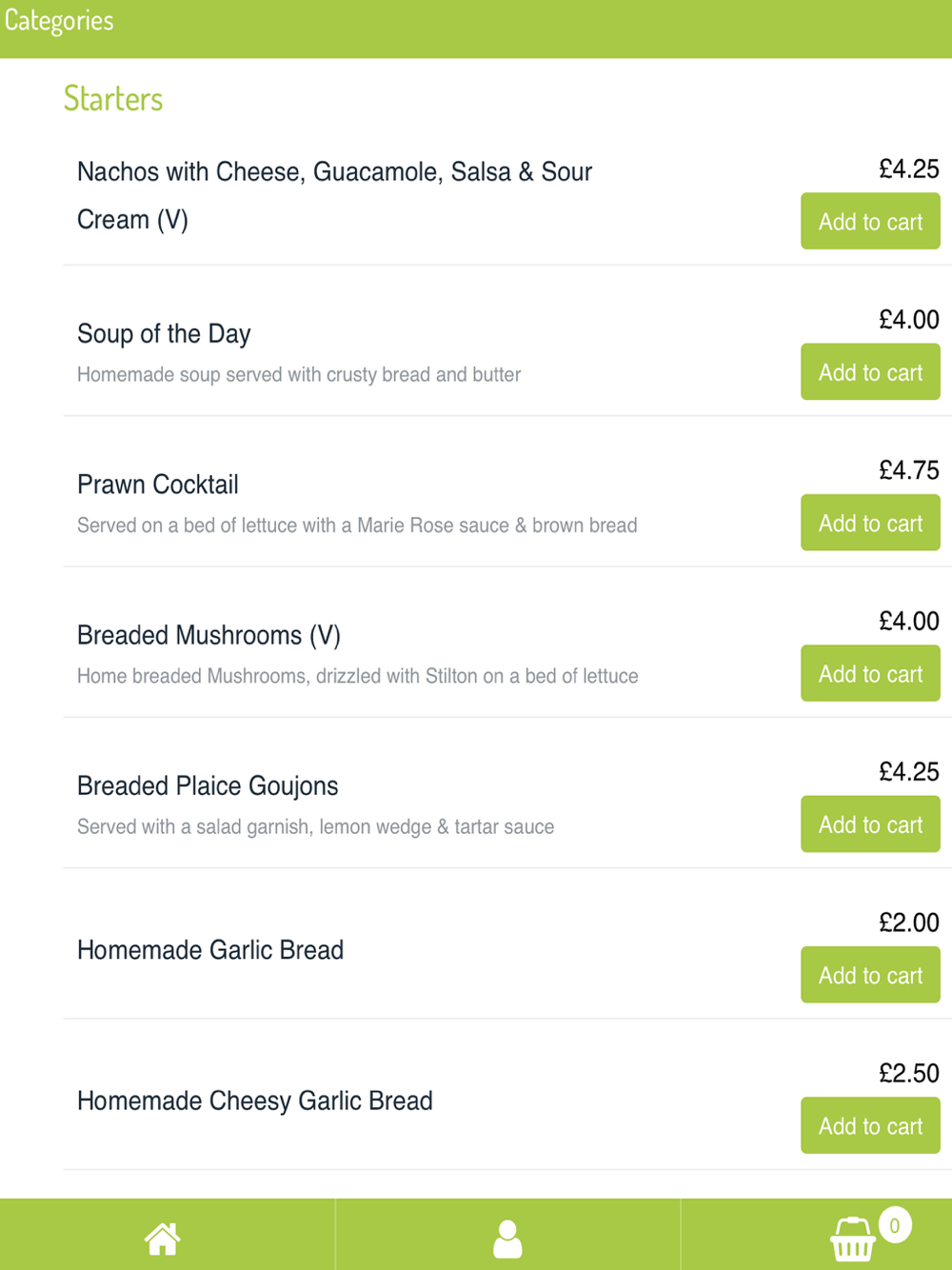The image size is (952, 1270).
Task: Open Homemade Cheesy Garlic Bread item
Action: click(255, 1101)
